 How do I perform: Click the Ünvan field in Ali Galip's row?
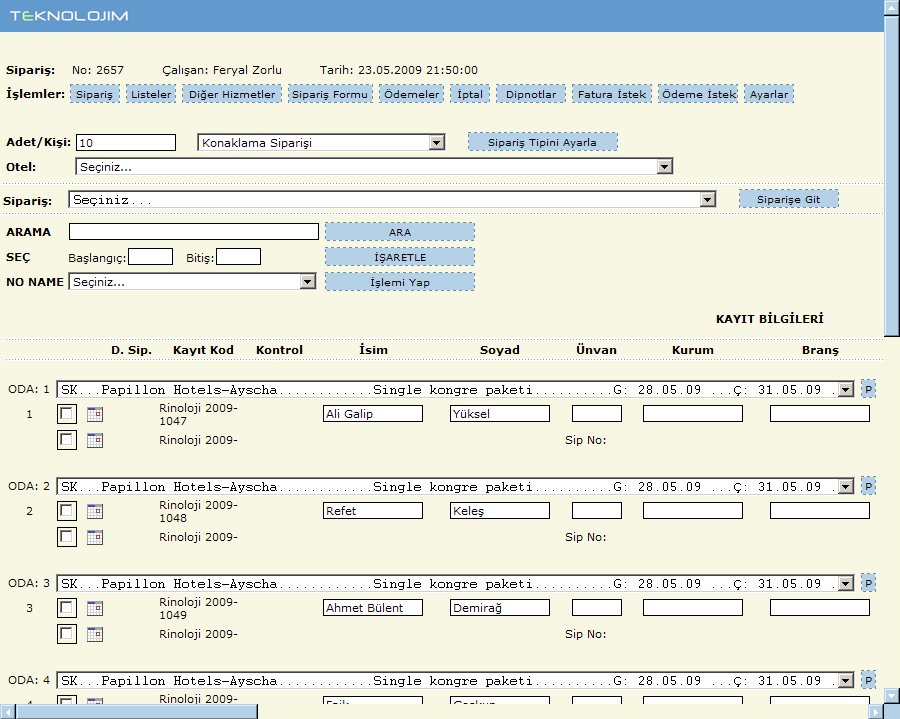597,414
